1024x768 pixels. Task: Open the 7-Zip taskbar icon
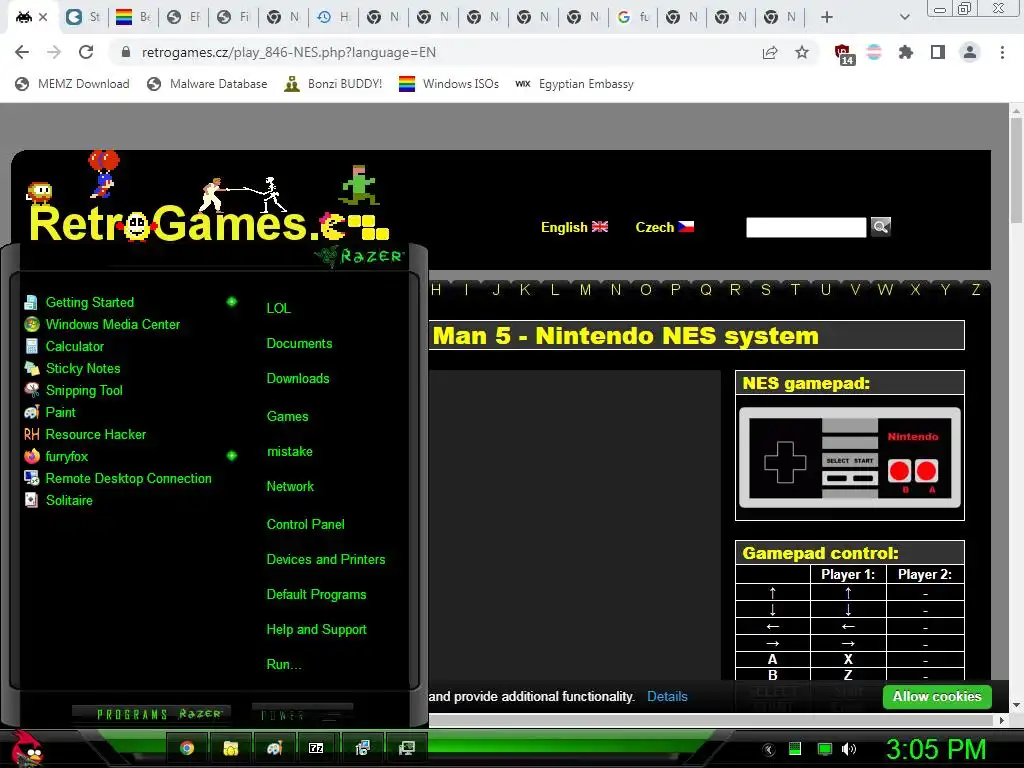coord(316,748)
